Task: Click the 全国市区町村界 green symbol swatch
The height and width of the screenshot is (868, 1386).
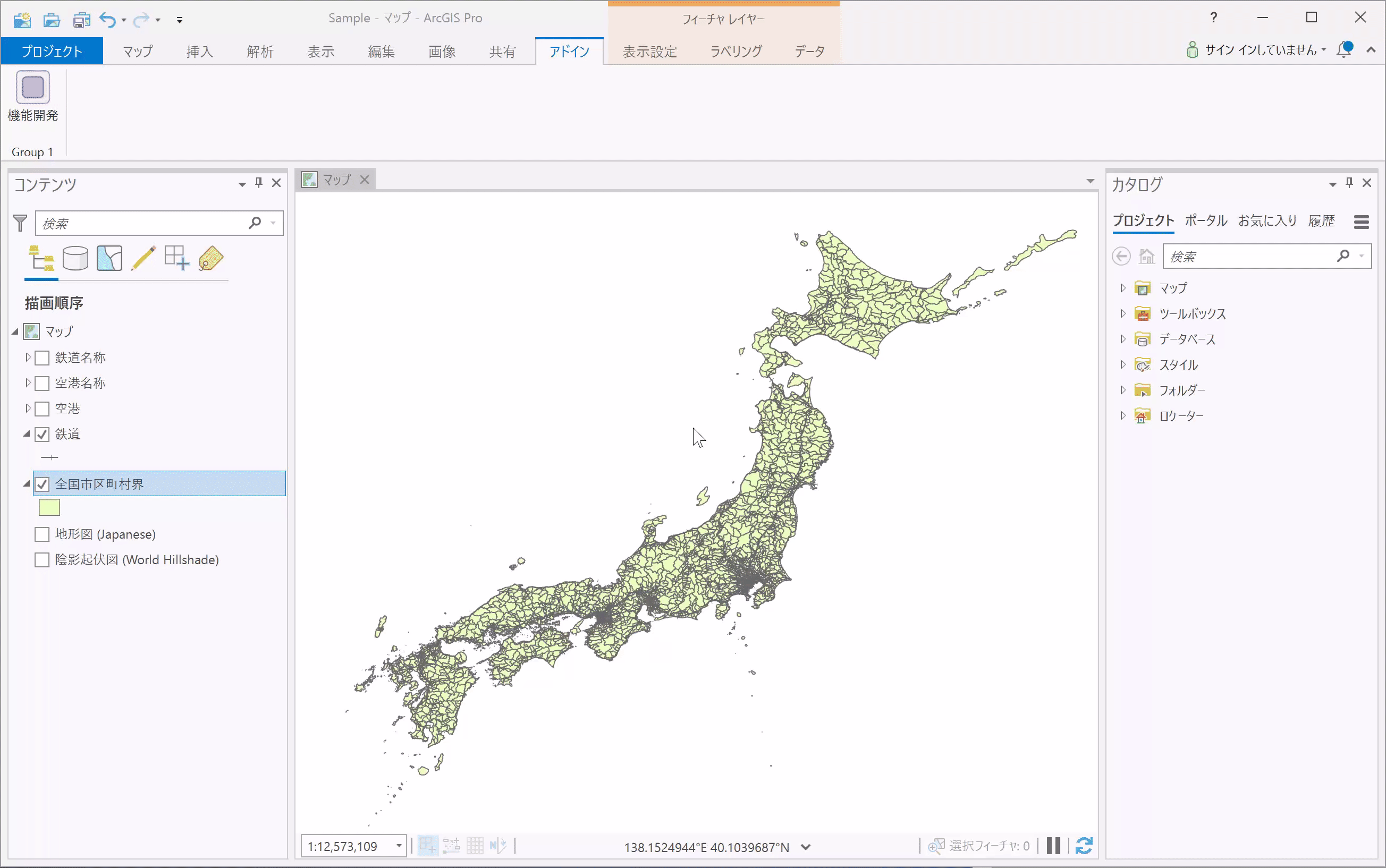Action: (x=49, y=507)
